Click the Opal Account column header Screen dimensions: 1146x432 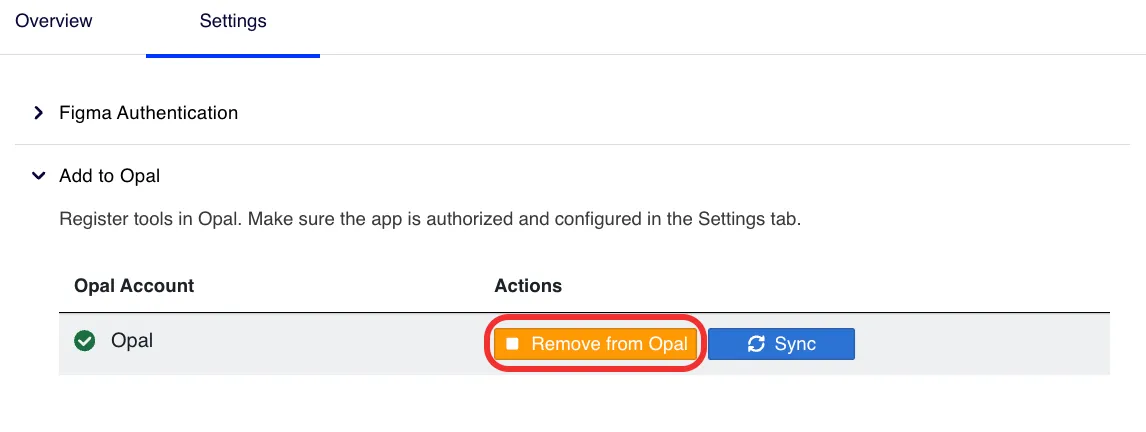click(134, 285)
